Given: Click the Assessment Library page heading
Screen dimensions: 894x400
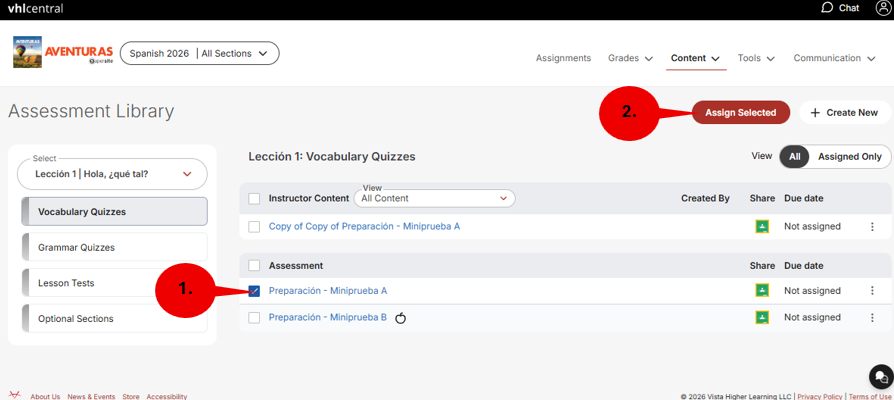Looking at the screenshot, I should tap(91, 112).
